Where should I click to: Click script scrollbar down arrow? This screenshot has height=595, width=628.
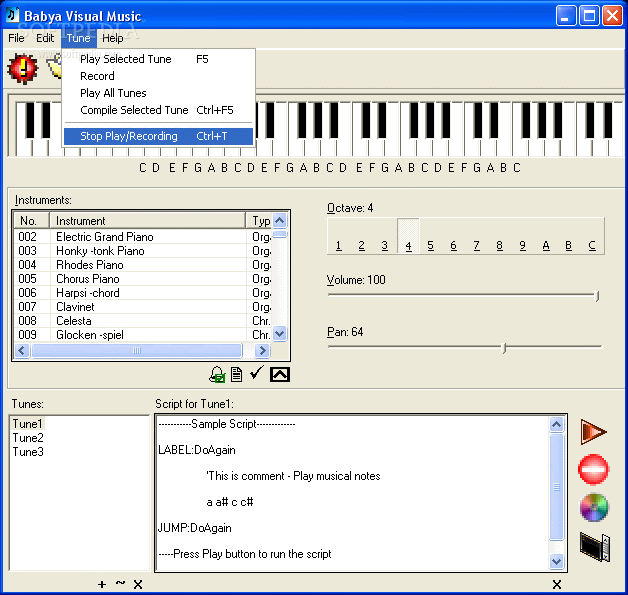click(x=556, y=561)
